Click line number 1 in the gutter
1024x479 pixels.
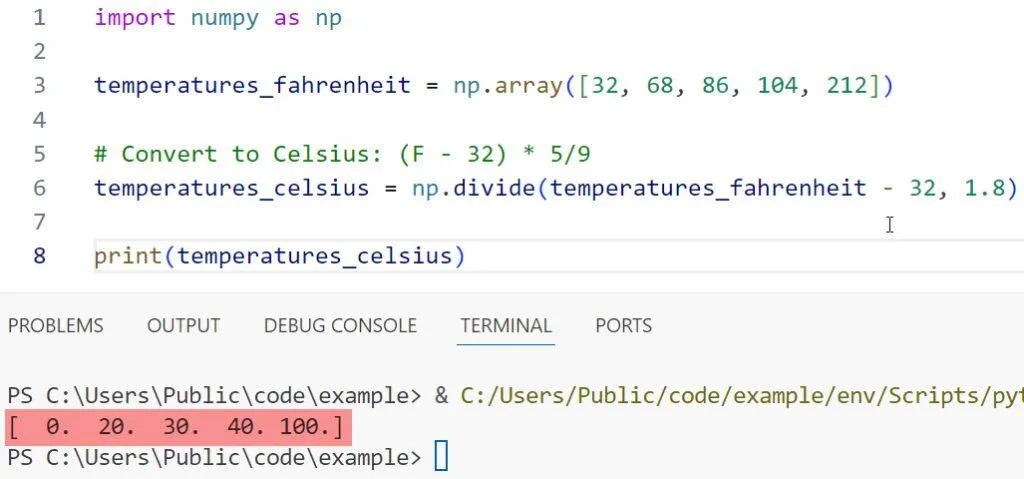40,18
